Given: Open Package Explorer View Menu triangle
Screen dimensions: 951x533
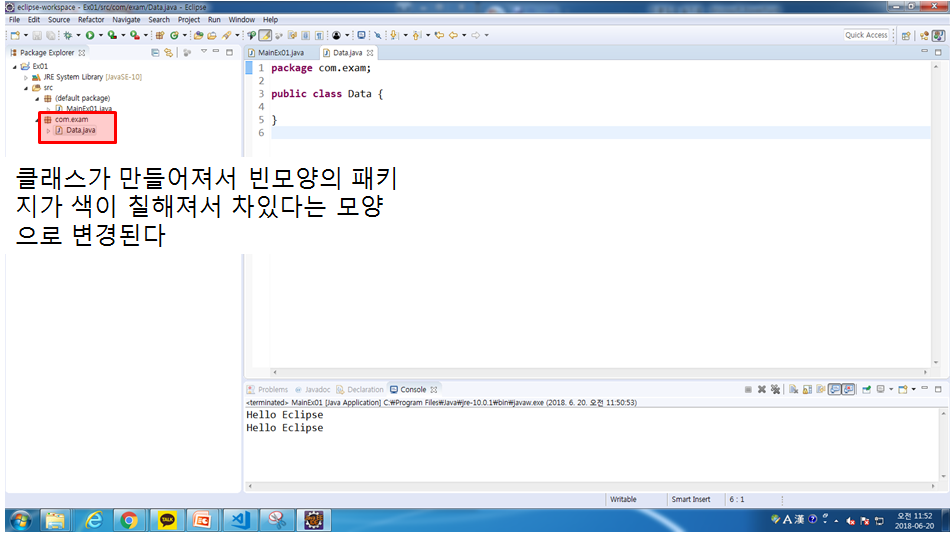Looking at the screenshot, I should [x=204, y=52].
